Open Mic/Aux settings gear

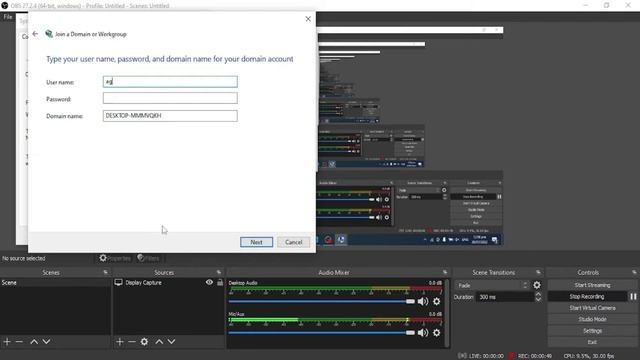coord(437,333)
